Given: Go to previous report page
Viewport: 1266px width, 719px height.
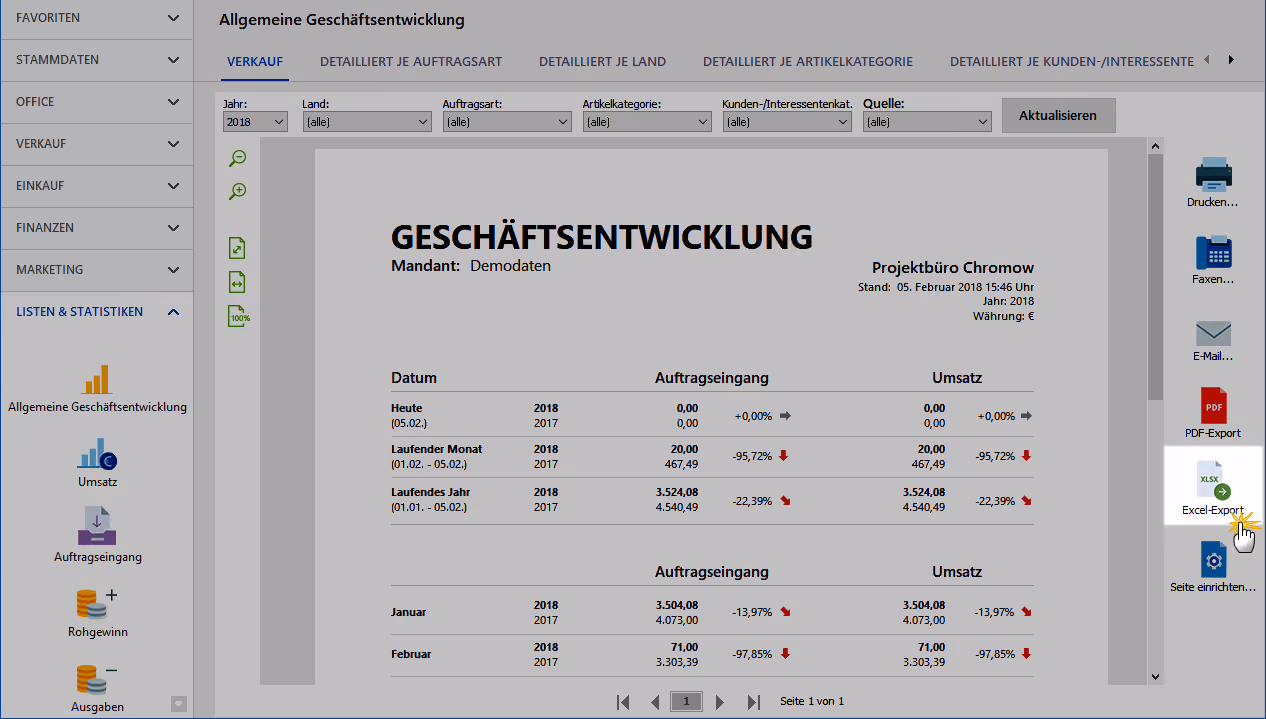Looking at the screenshot, I should pyautogui.click(x=655, y=702).
